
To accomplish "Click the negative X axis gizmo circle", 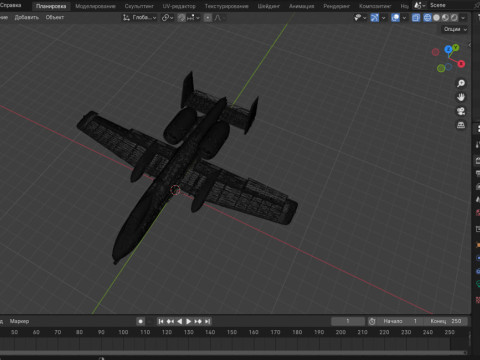I will [x=435, y=52].
